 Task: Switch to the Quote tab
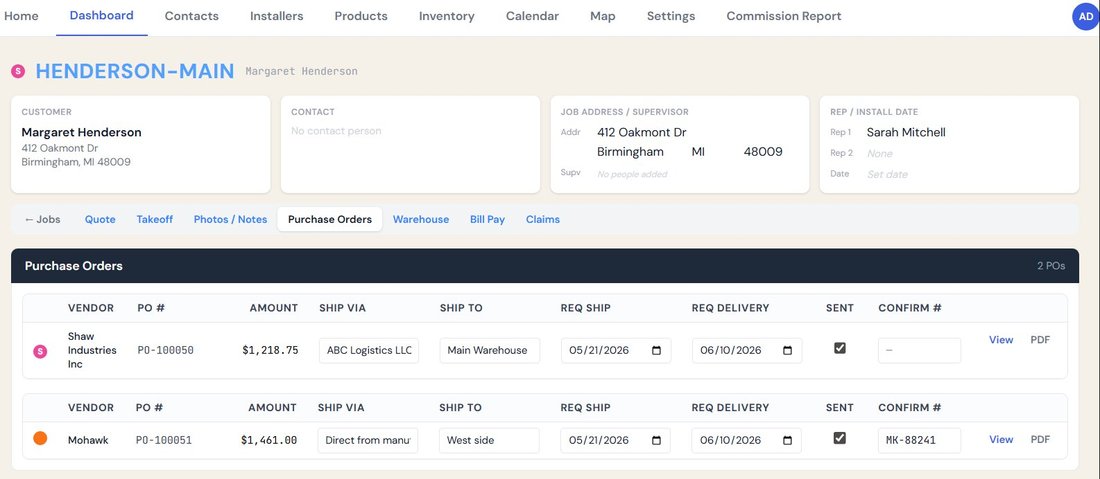100,220
